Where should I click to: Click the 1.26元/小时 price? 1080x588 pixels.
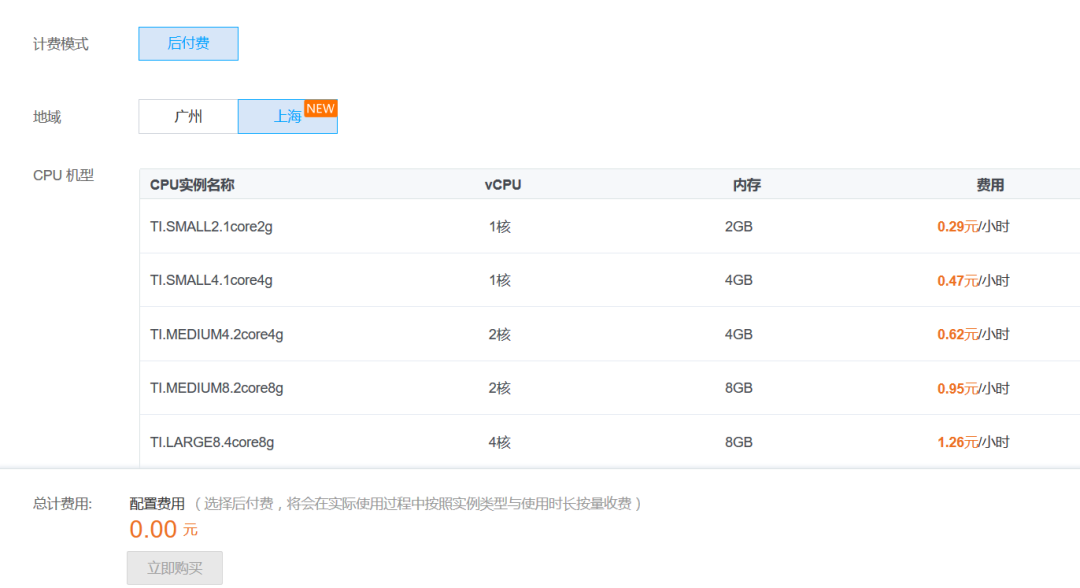coord(973,442)
